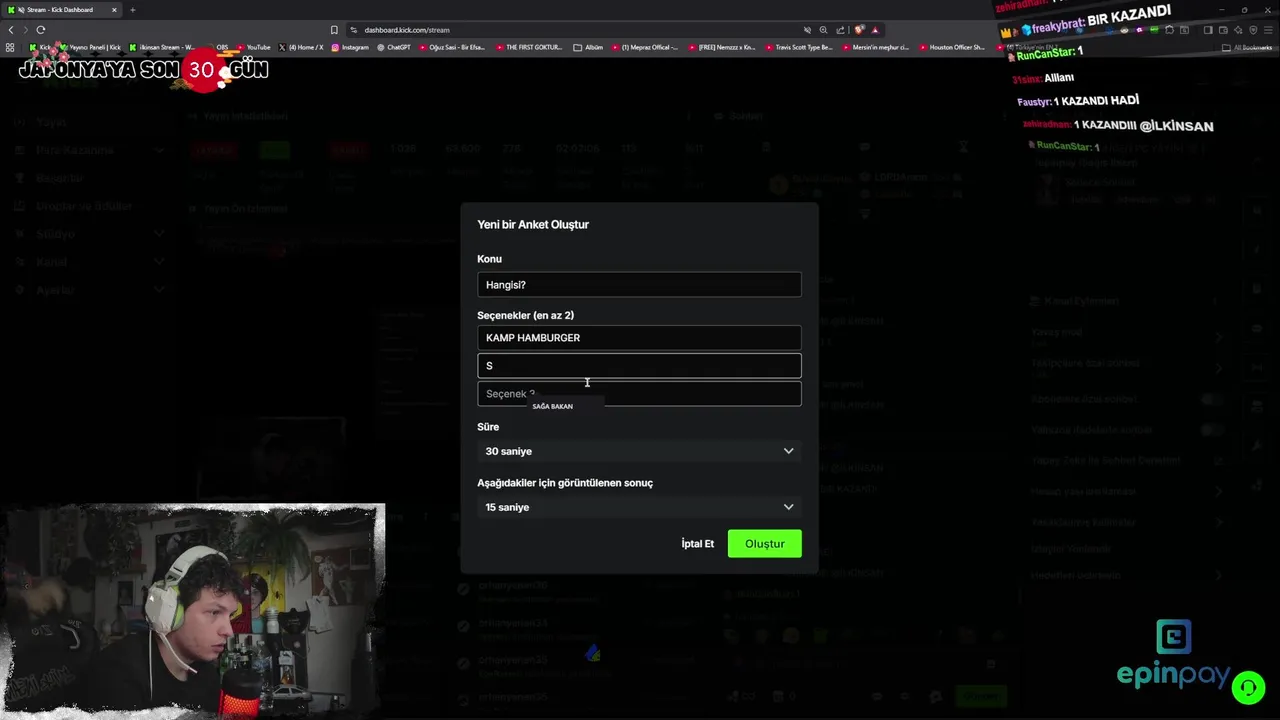Open the YouTube bookmark
Screen dimensions: 1280x720
[x=253, y=47]
